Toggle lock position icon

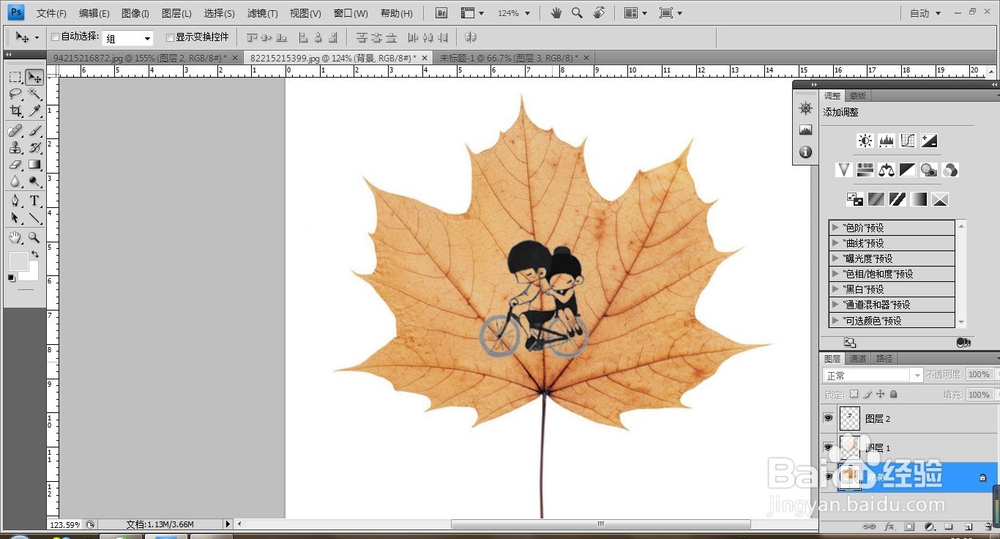(x=881, y=394)
